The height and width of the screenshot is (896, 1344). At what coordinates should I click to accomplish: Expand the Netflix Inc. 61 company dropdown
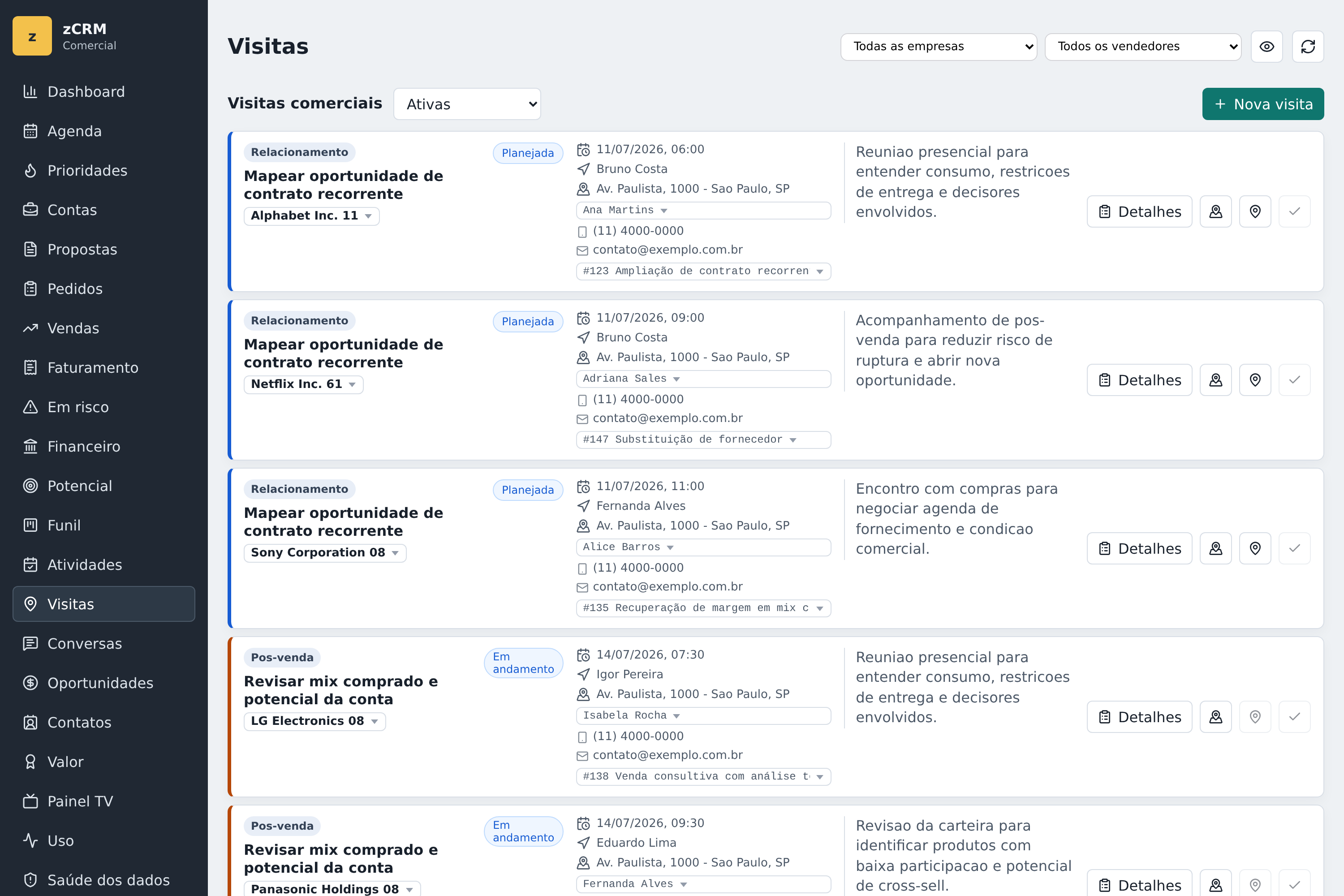[303, 384]
